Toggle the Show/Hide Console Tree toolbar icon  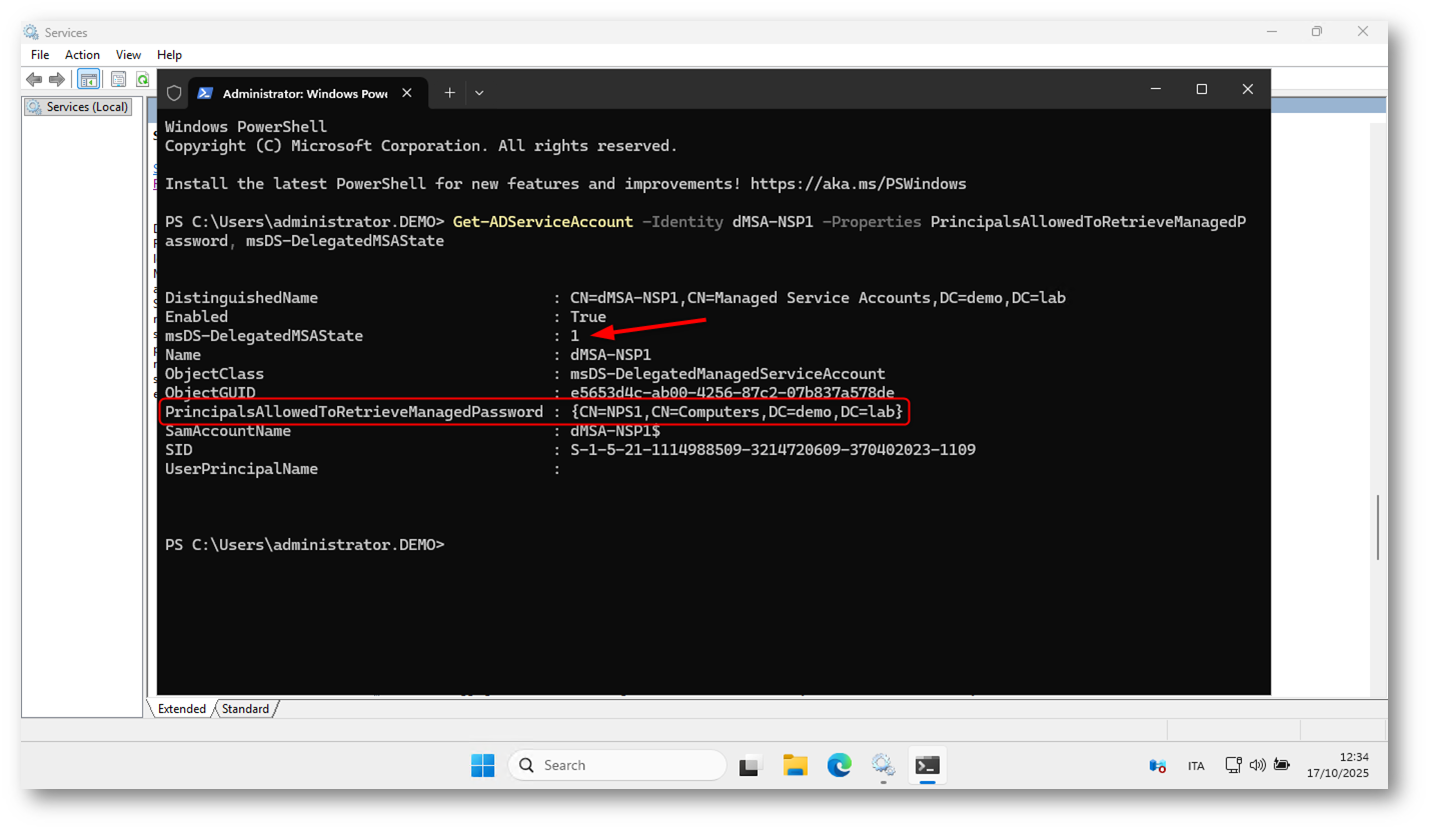tap(89, 79)
